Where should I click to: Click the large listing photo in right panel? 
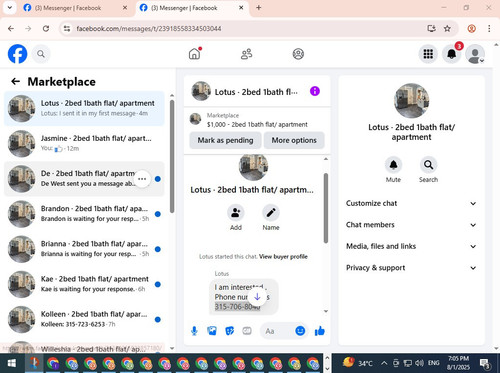tap(411, 101)
